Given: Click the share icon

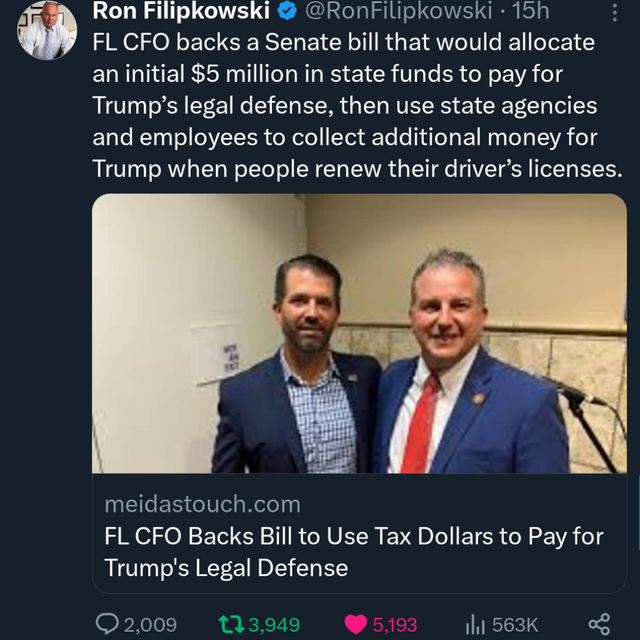Looking at the screenshot, I should pyautogui.click(x=599, y=623).
